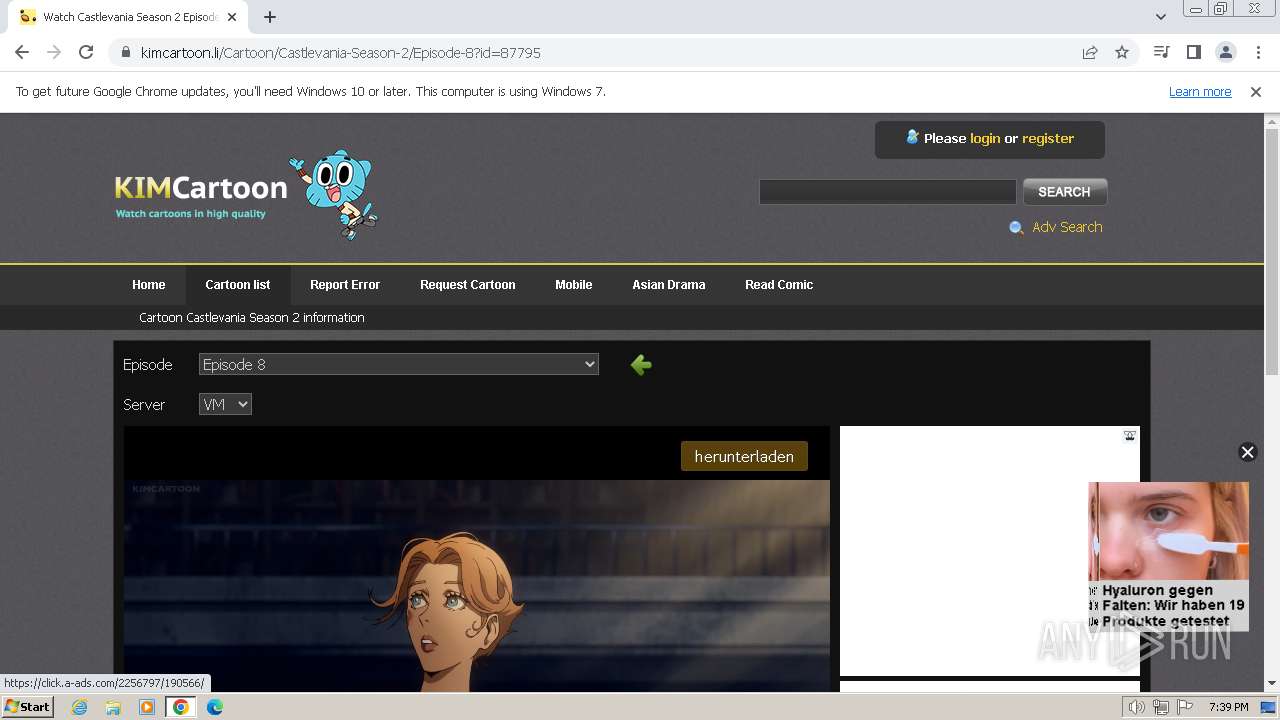Open the Cartoon list menu item

pyautogui.click(x=238, y=285)
